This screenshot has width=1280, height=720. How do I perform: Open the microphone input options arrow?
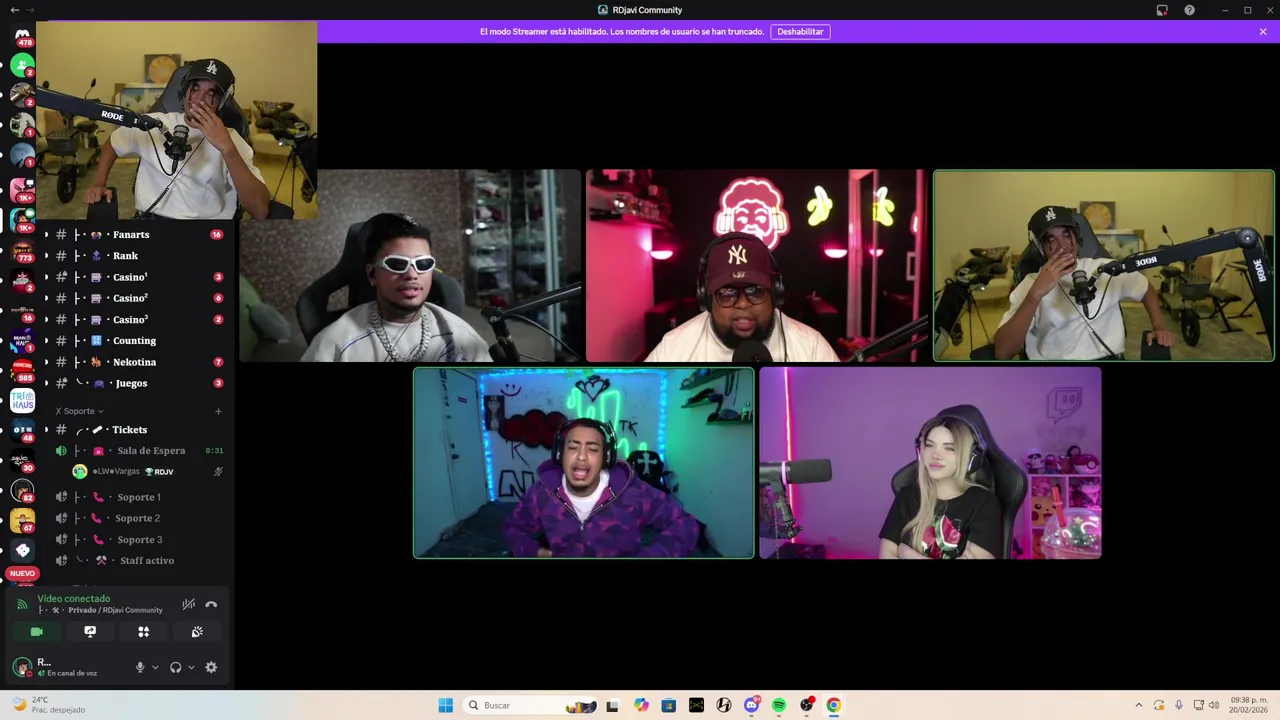click(154, 667)
